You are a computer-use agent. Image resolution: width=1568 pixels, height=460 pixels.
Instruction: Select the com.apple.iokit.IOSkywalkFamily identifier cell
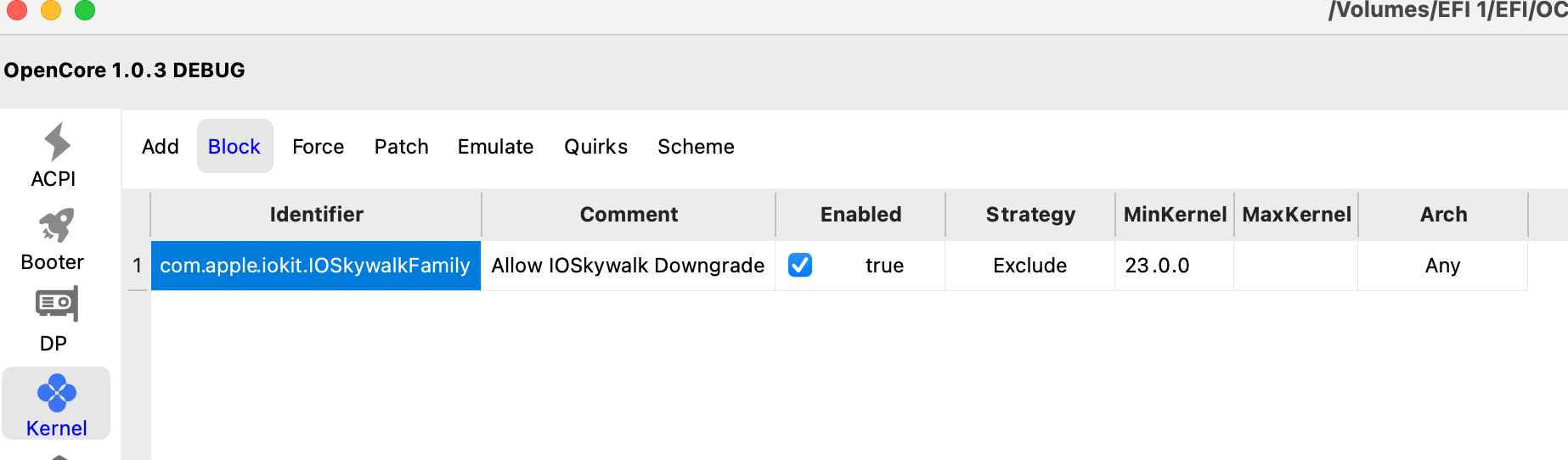coord(315,266)
